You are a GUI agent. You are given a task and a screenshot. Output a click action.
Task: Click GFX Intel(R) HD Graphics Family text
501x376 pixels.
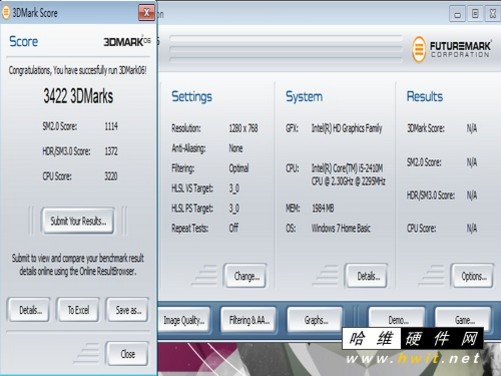347,128
